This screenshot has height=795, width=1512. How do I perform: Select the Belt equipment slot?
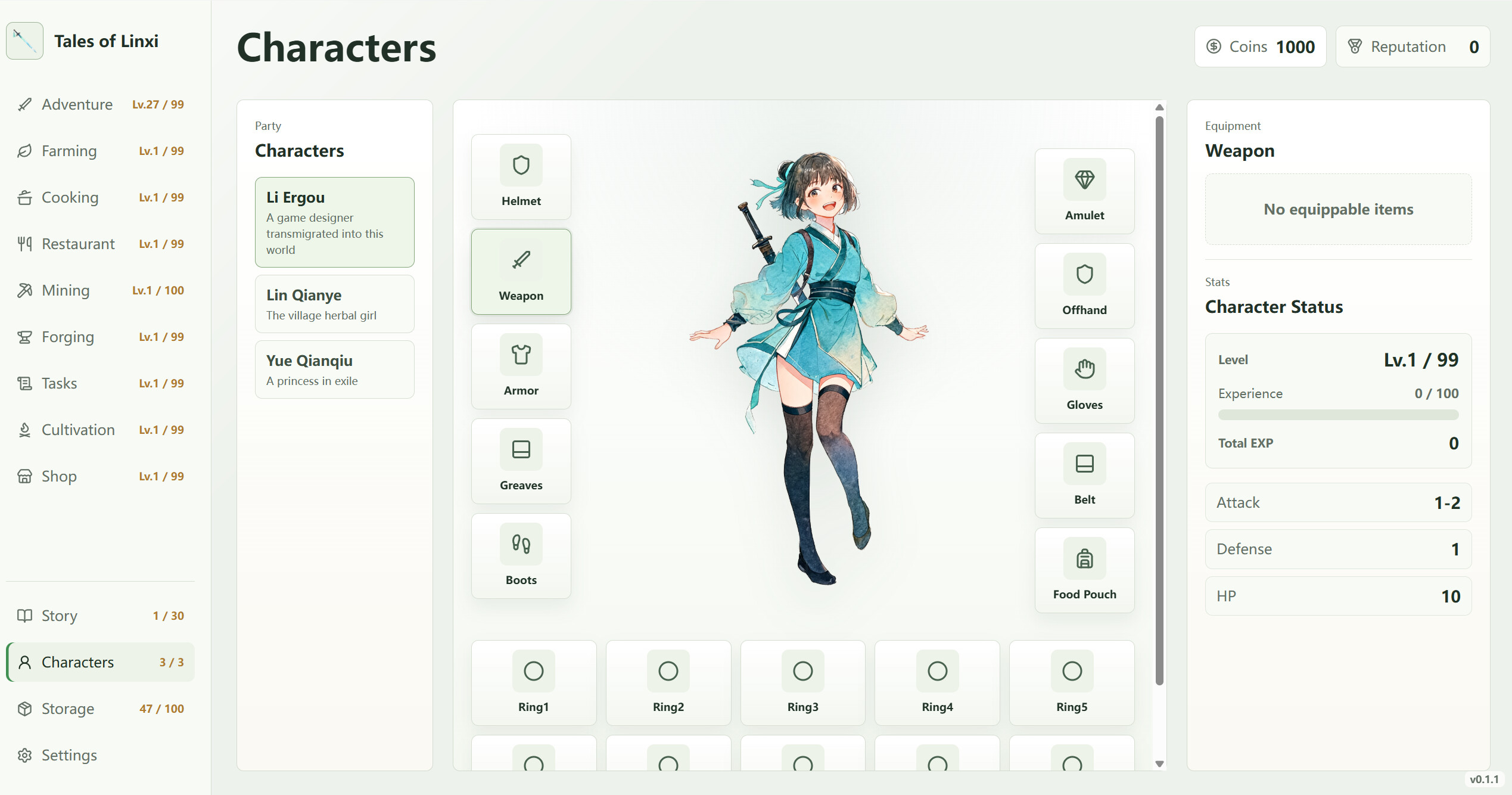[x=1084, y=476]
